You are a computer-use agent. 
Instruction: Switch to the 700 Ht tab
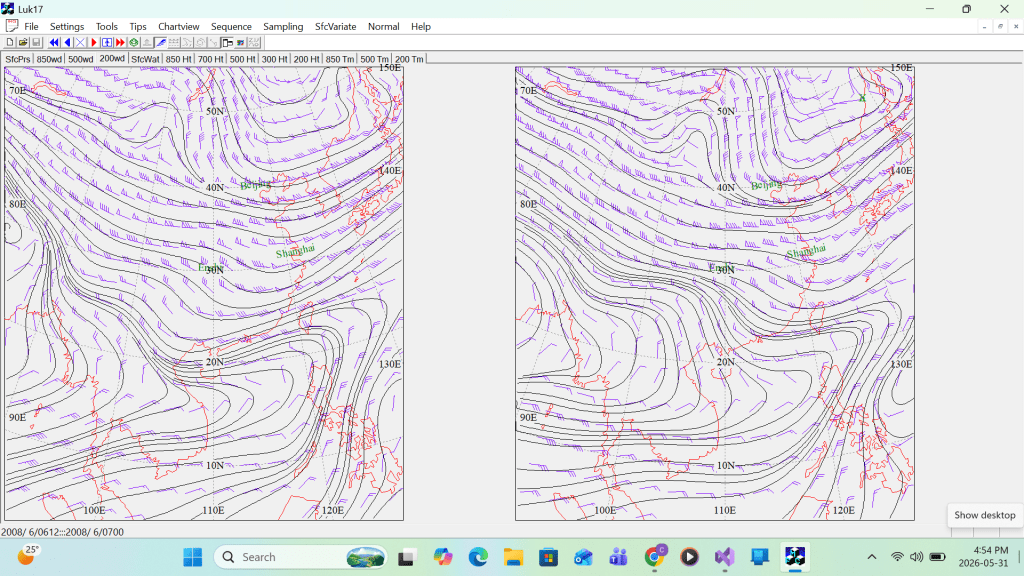(x=210, y=59)
